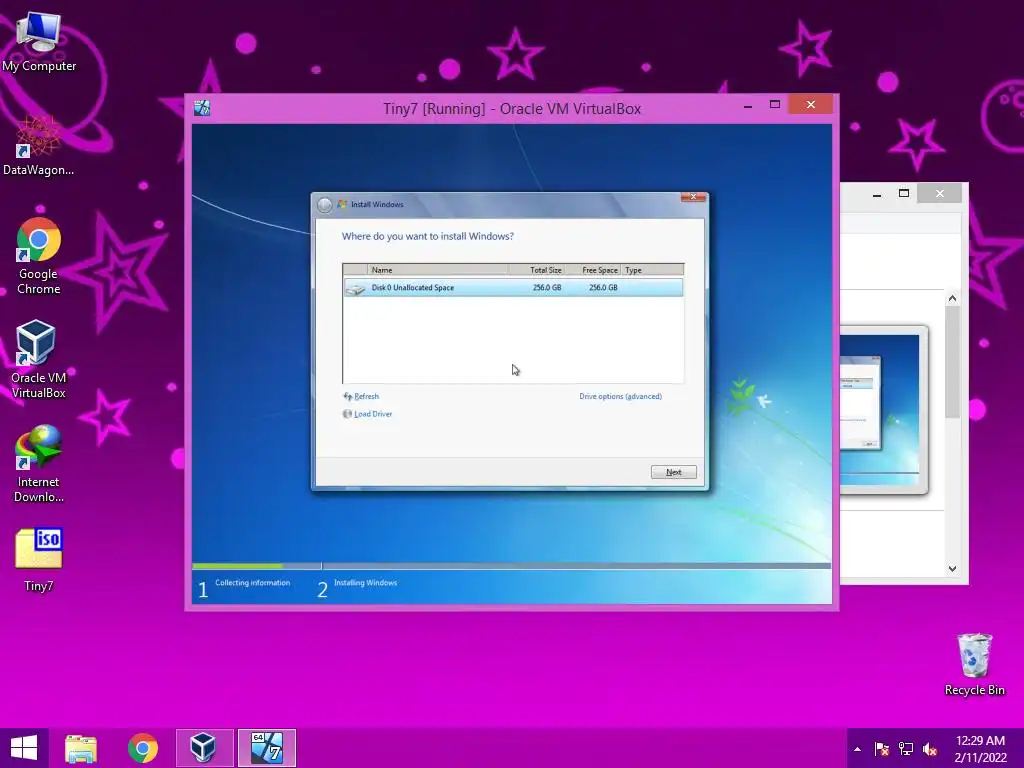Close the Install Windows dialog
This screenshot has width=1024, height=768.
(694, 197)
